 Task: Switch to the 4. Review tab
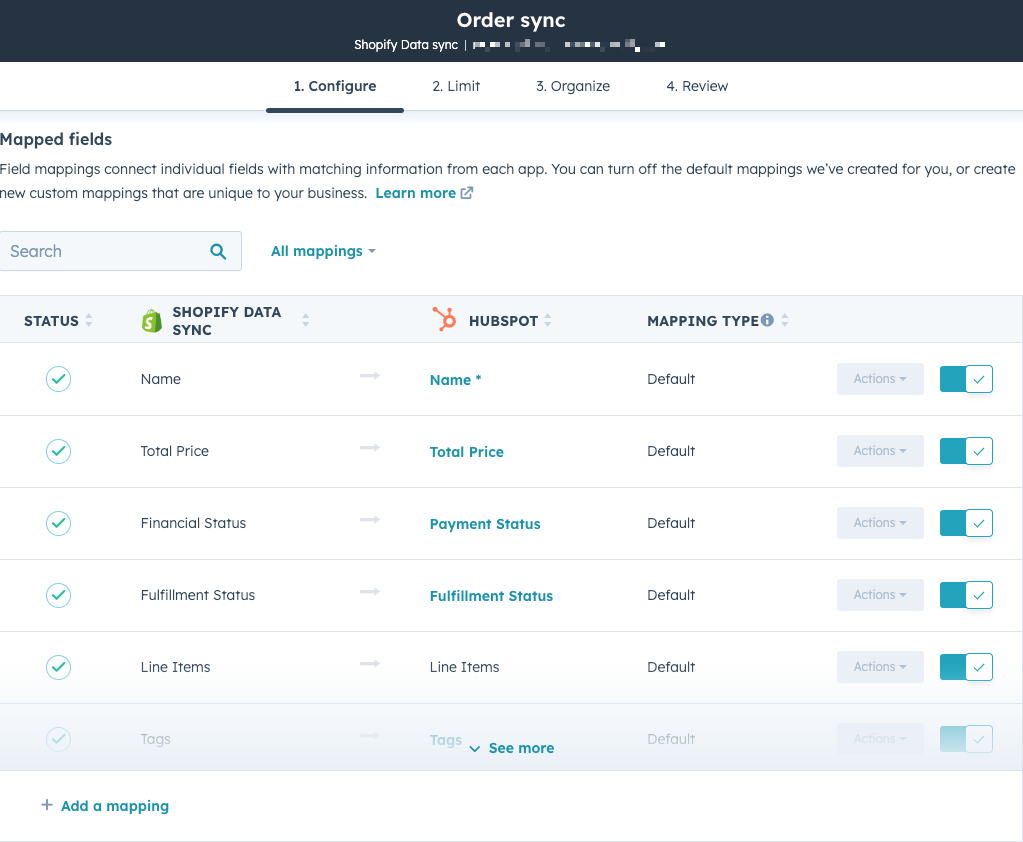(697, 86)
